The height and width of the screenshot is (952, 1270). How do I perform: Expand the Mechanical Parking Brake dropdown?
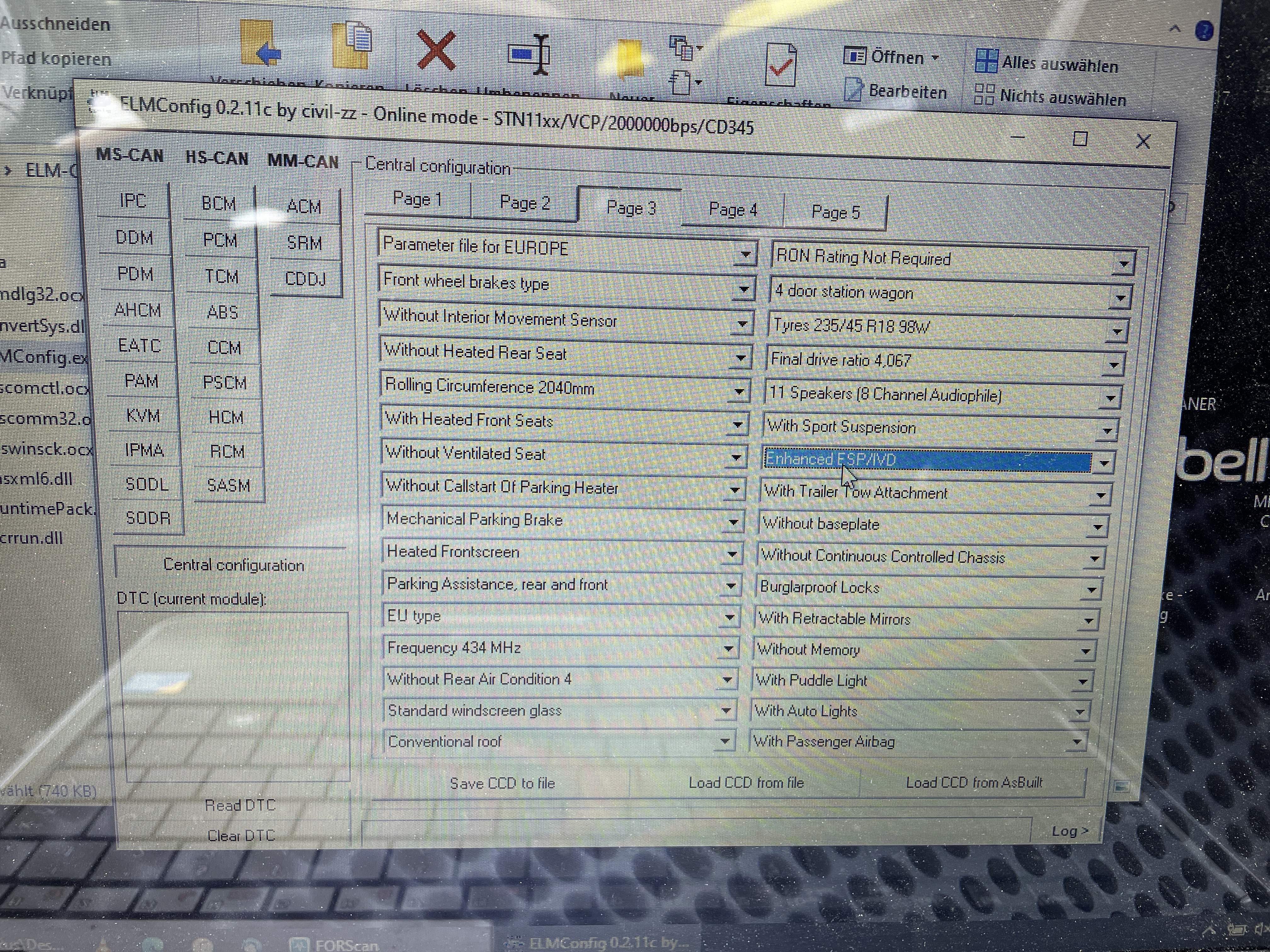(x=733, y=522)
